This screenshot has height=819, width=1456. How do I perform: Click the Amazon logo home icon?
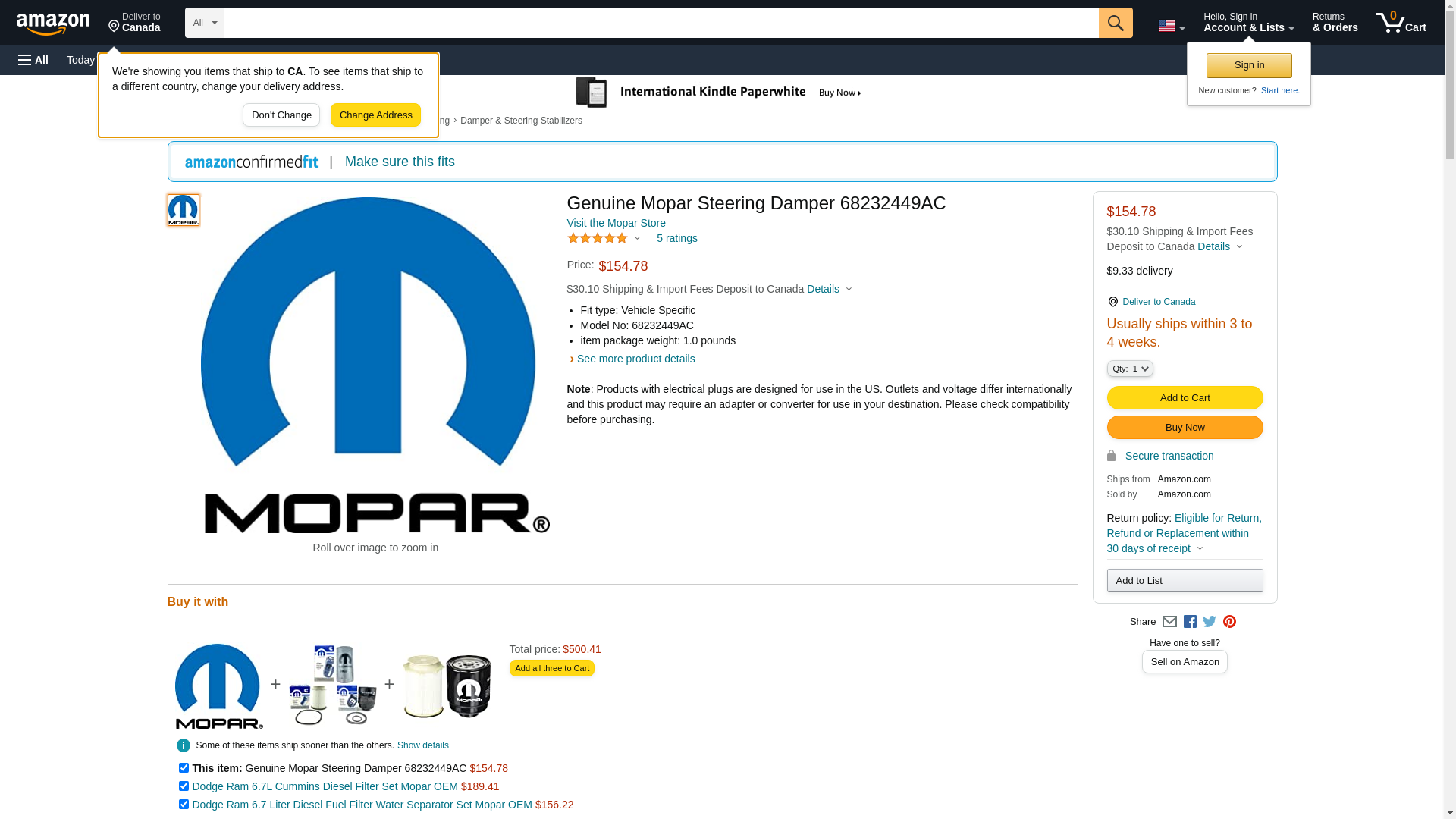[x=53, y=24]
